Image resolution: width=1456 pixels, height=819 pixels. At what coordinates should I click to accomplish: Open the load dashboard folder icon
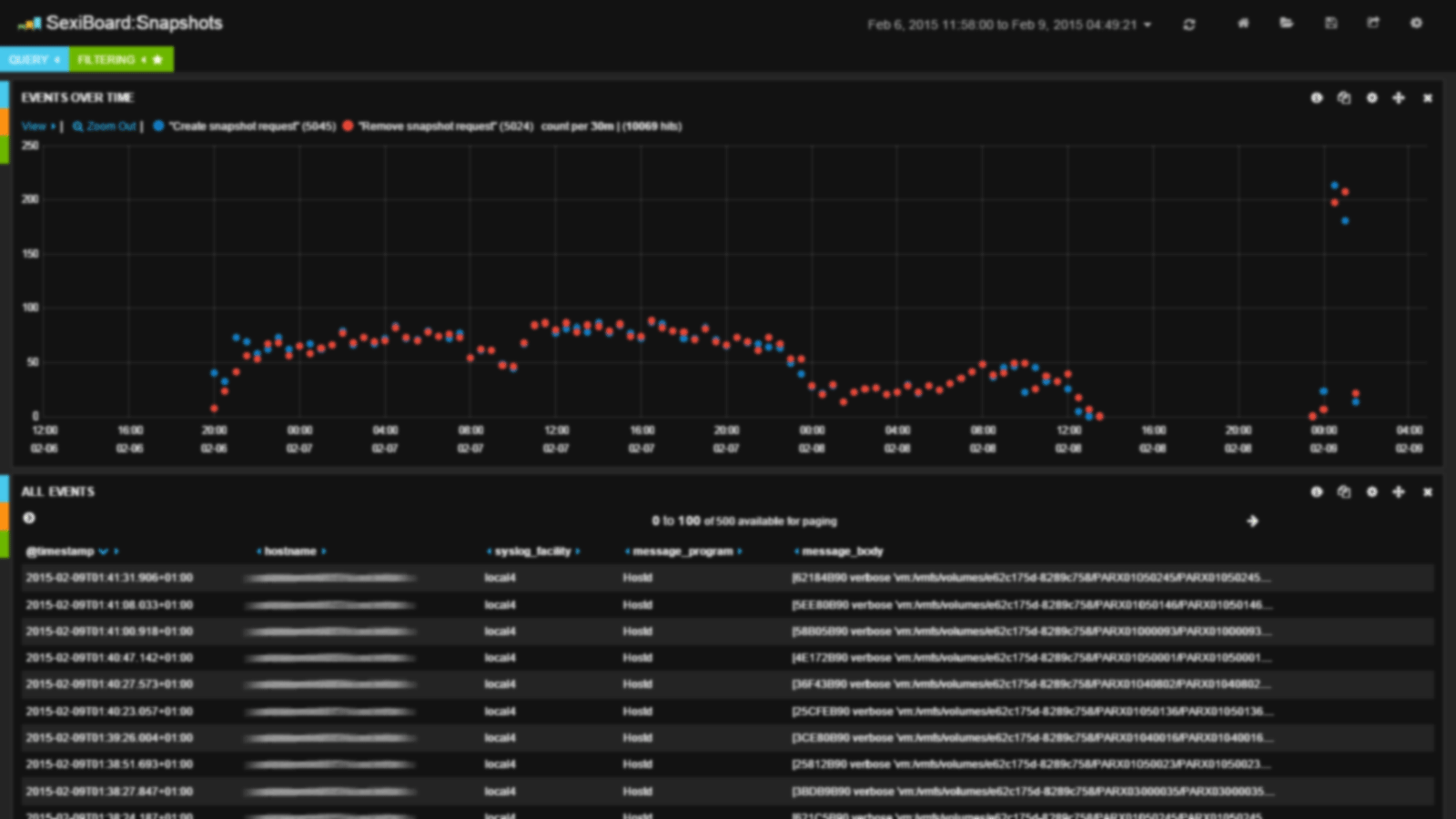click(1286, 24)
